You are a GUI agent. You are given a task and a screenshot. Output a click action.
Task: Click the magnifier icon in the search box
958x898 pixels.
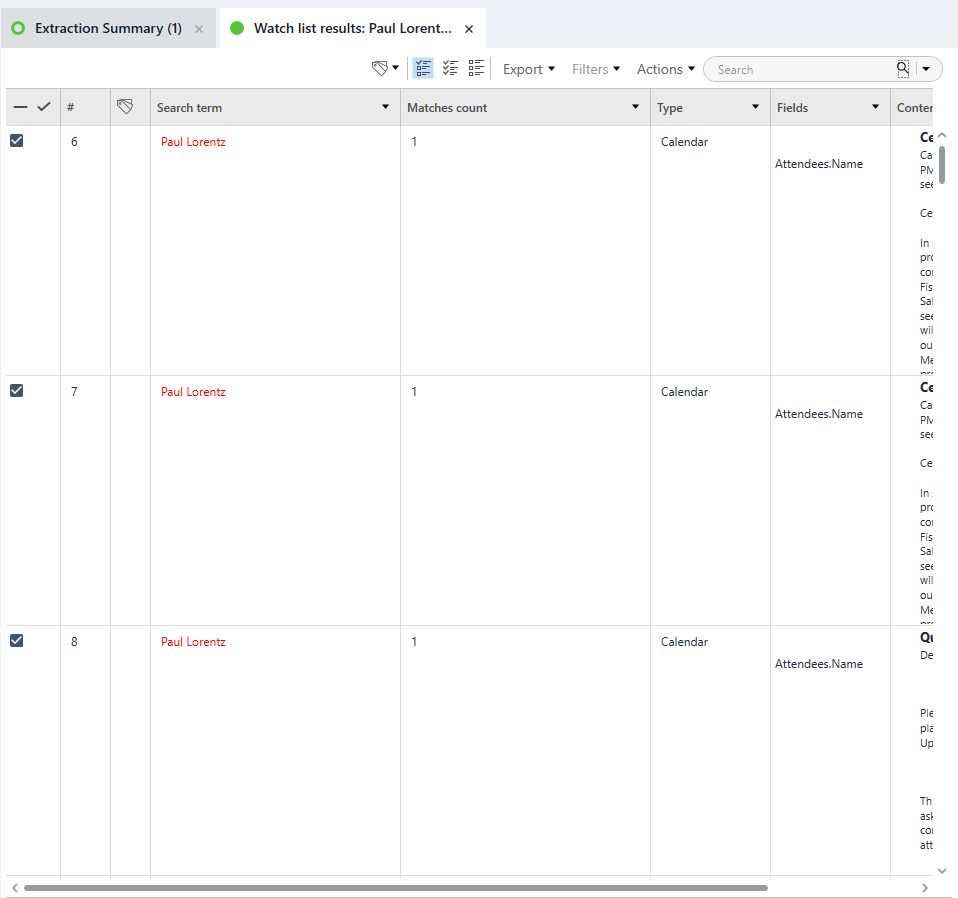(x=902, y=69)
